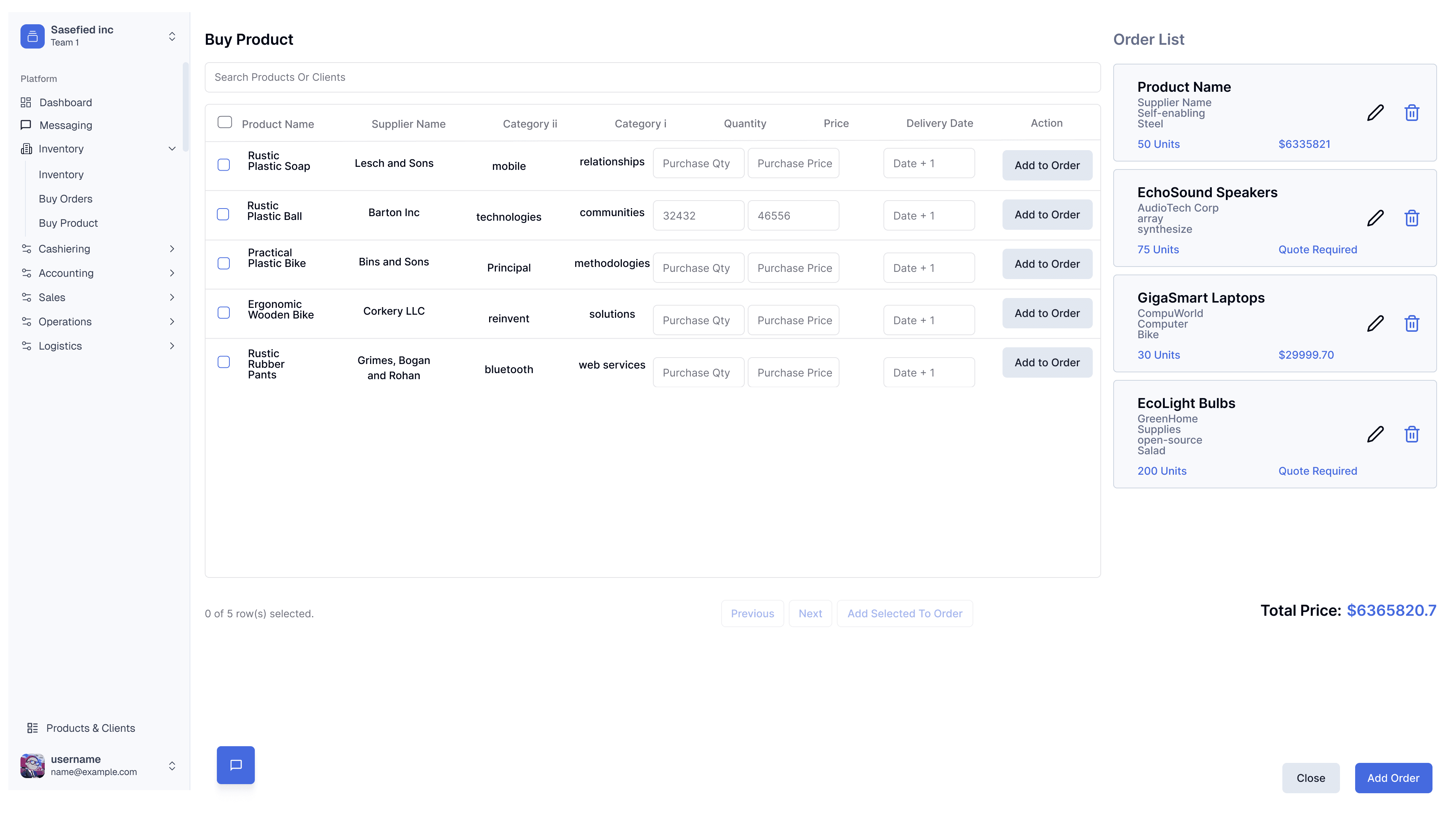Click the trash icon on the EcoLight Bulbs card
Screen dimensions: 1456x819
tap(1411, 434)
